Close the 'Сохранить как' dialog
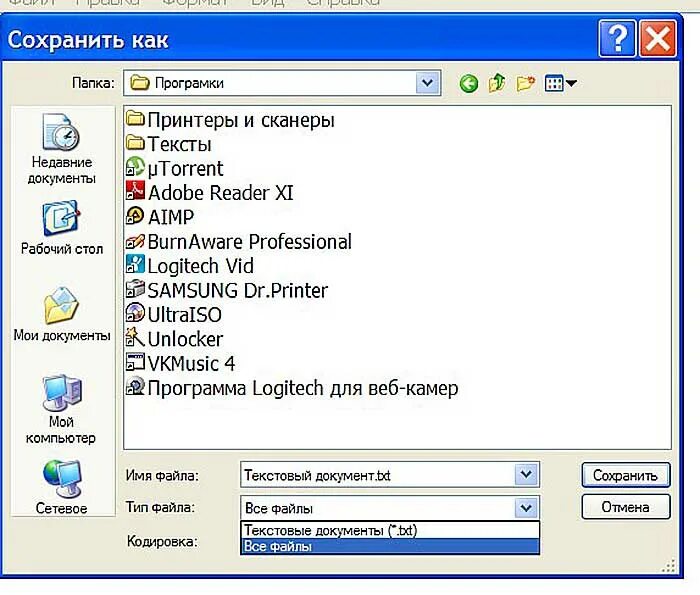 point(658,38)
